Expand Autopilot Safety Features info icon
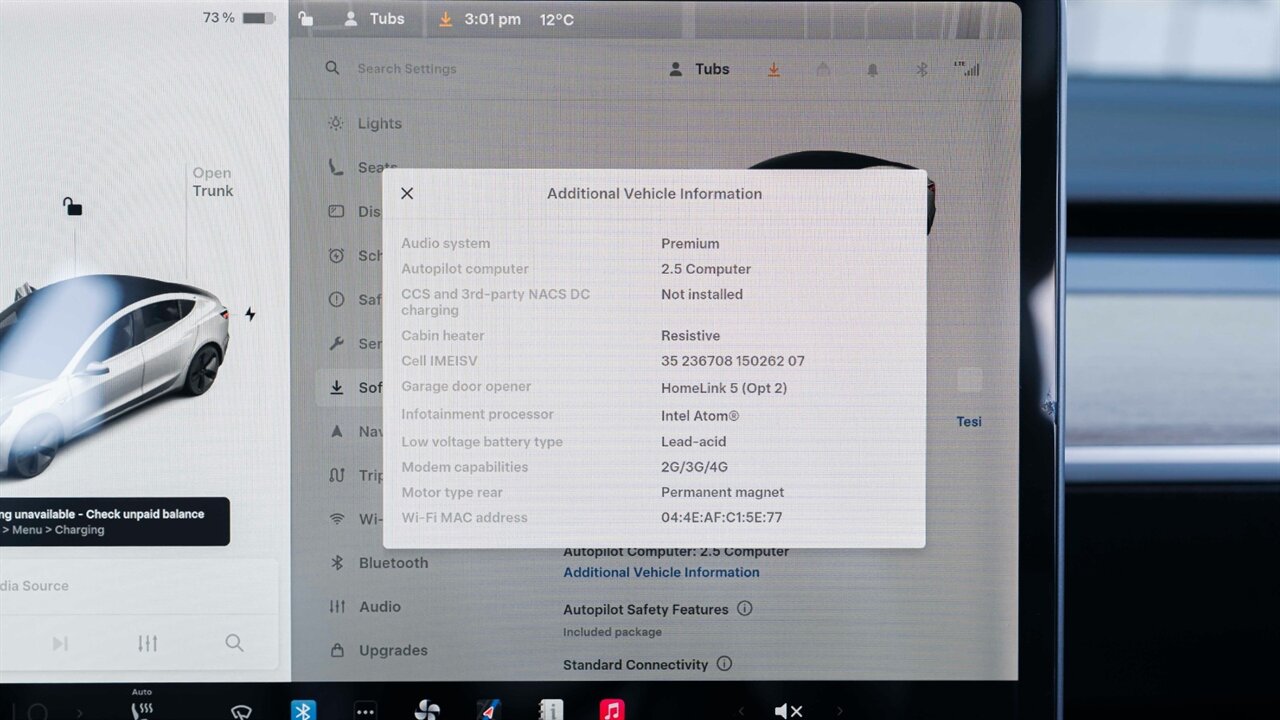 [x=744, y=608]
